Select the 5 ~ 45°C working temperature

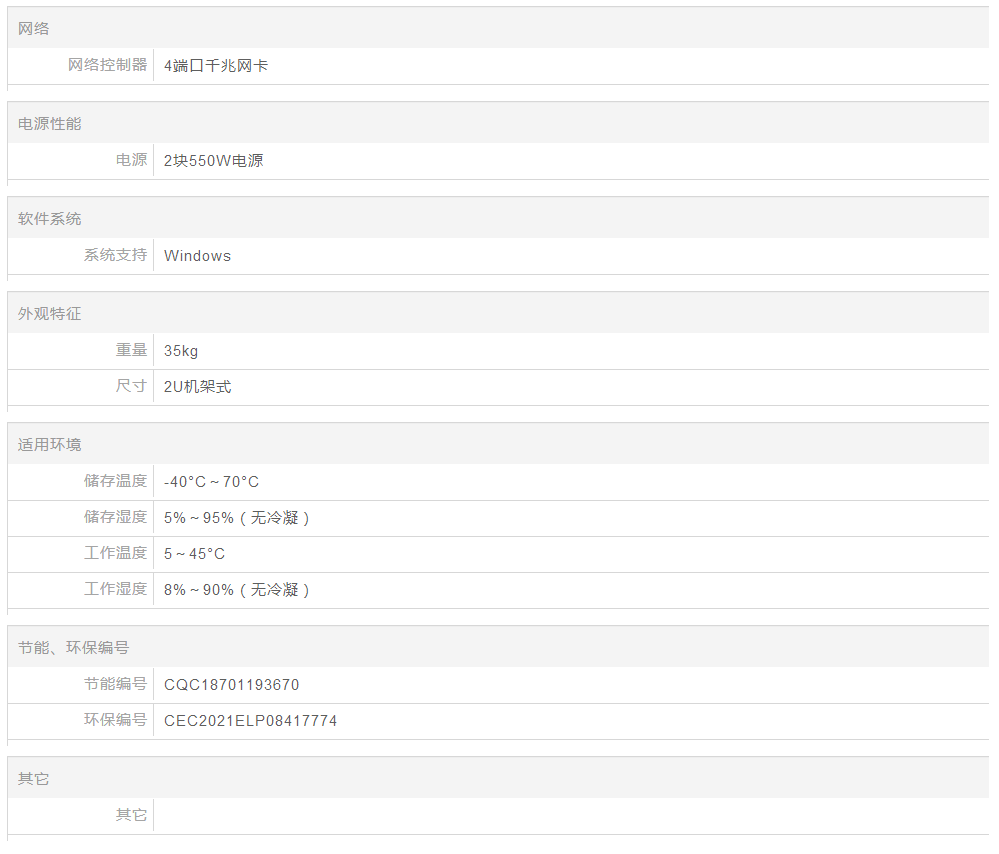click(x=195, y=554)
